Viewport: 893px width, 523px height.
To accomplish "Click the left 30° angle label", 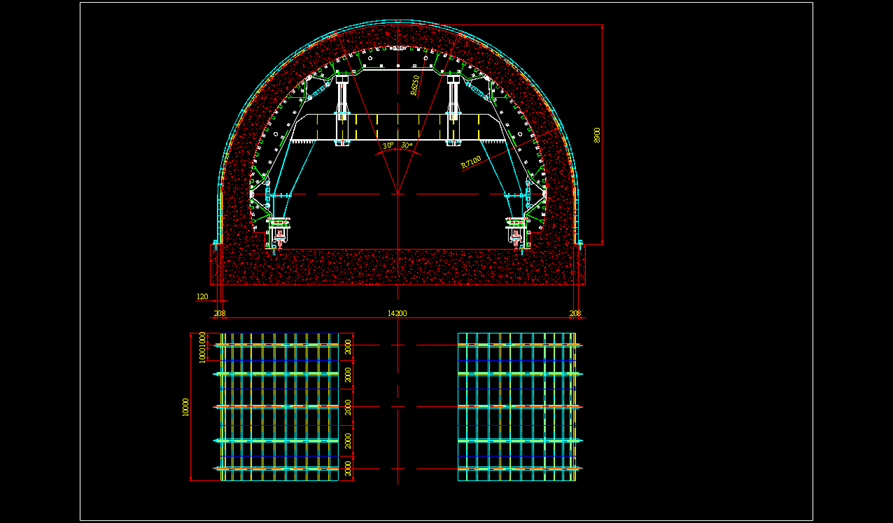I will pyautogui.click(x=387, y=146).
